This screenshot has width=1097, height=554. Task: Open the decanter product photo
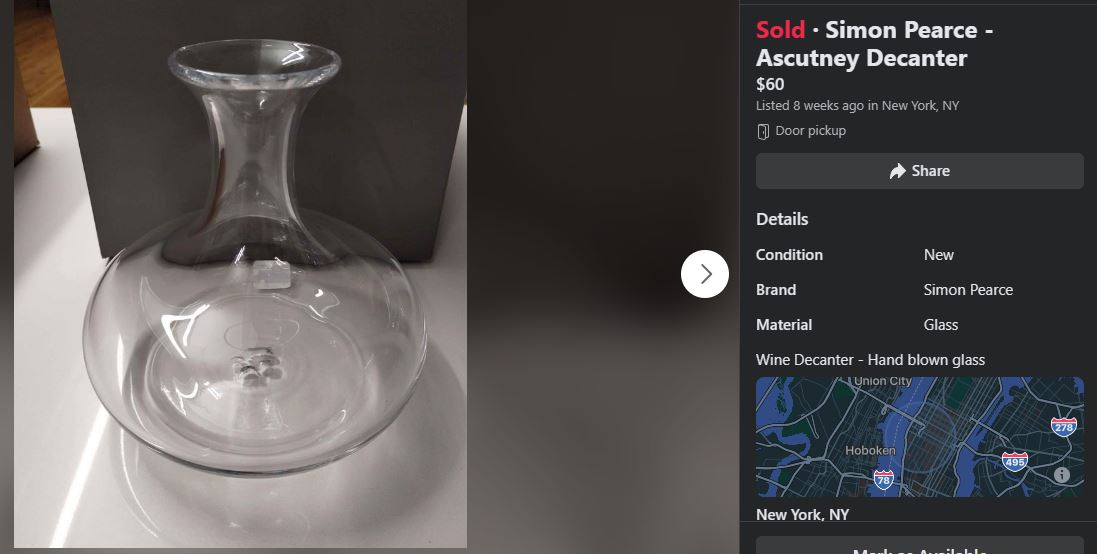pyautogui.click(x=240, y=274)
